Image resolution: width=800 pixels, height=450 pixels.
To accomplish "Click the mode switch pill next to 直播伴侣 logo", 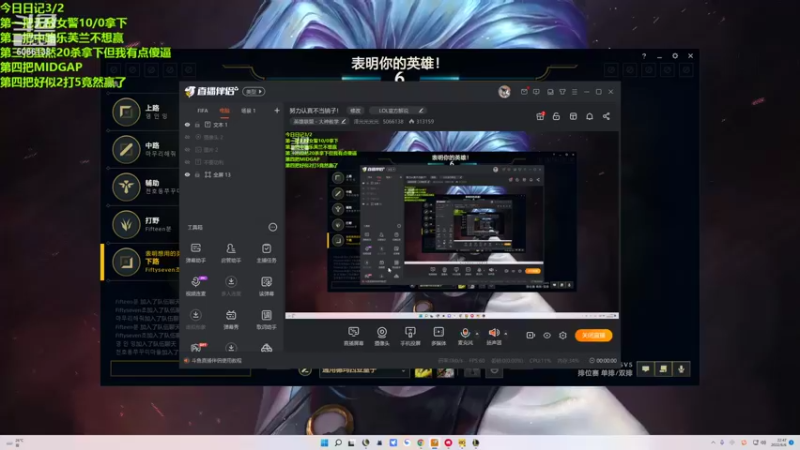I will (x=254, y=91).
